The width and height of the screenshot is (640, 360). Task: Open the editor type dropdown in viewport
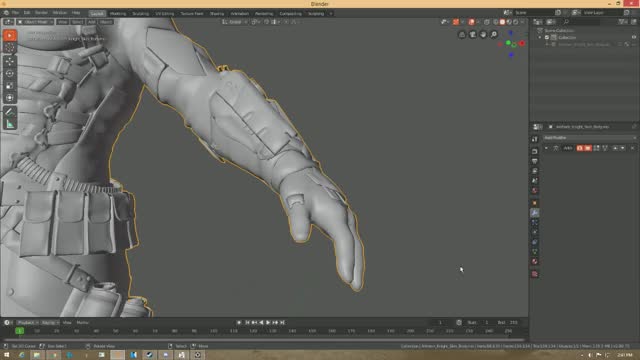pyautogui.click(x=8, y=22)
